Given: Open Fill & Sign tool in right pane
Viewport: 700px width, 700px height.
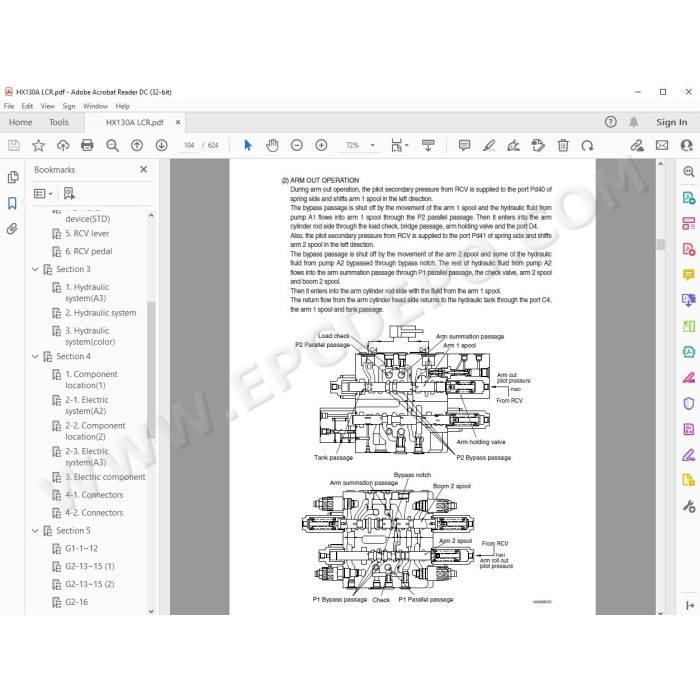Looking at the screenshot, I should (x=688, y=455).
